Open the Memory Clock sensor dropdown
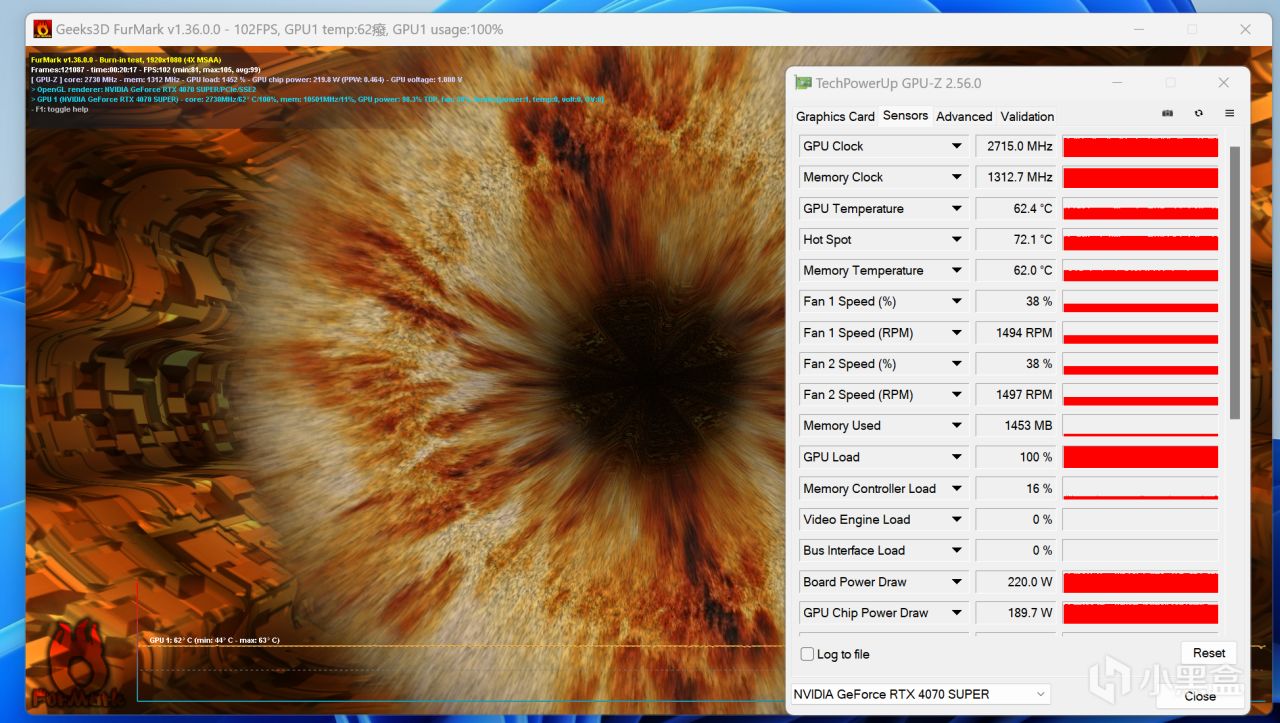Viewport: 1280px width, 723px height. [956, 177]
